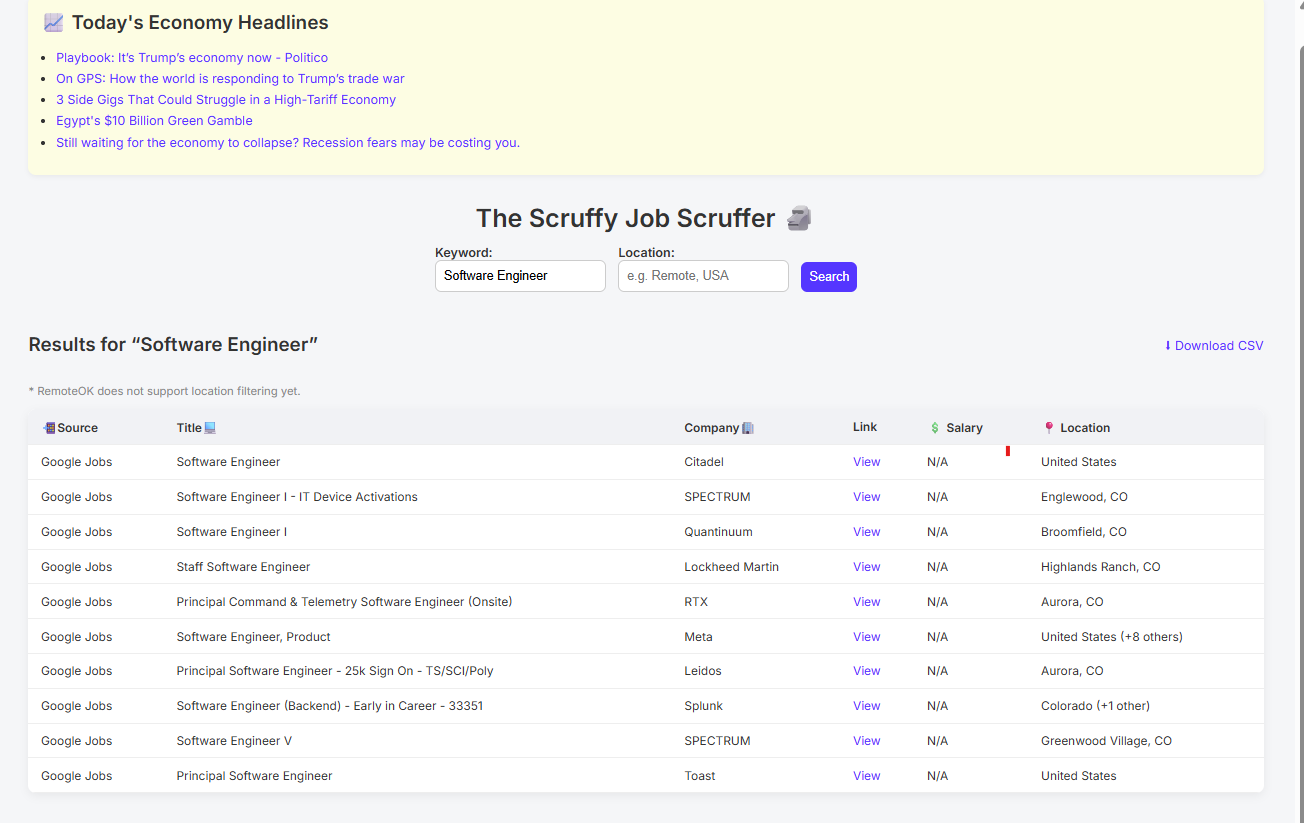Click into the Location input field

pyautogui.click(x=703, y=276)
